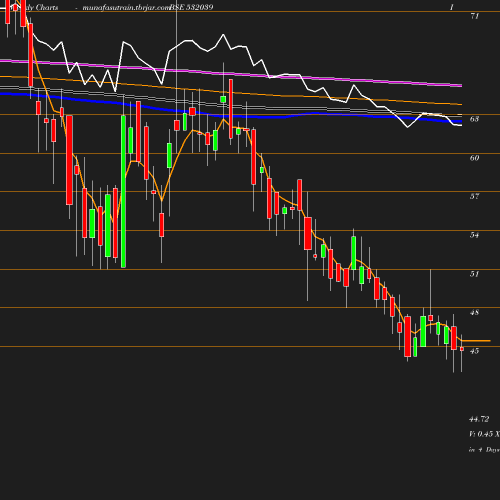500x500 pixels.
Task: Click the 44.72 last price value
Action: tap(479, 419)
